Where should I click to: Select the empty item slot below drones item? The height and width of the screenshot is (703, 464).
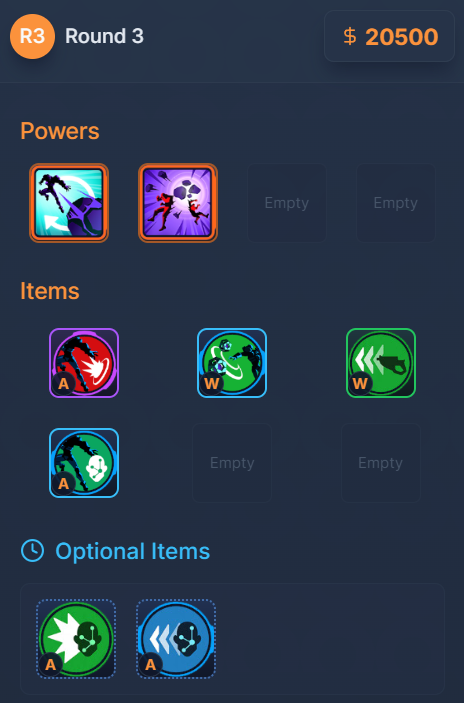[x=232, y=463]
